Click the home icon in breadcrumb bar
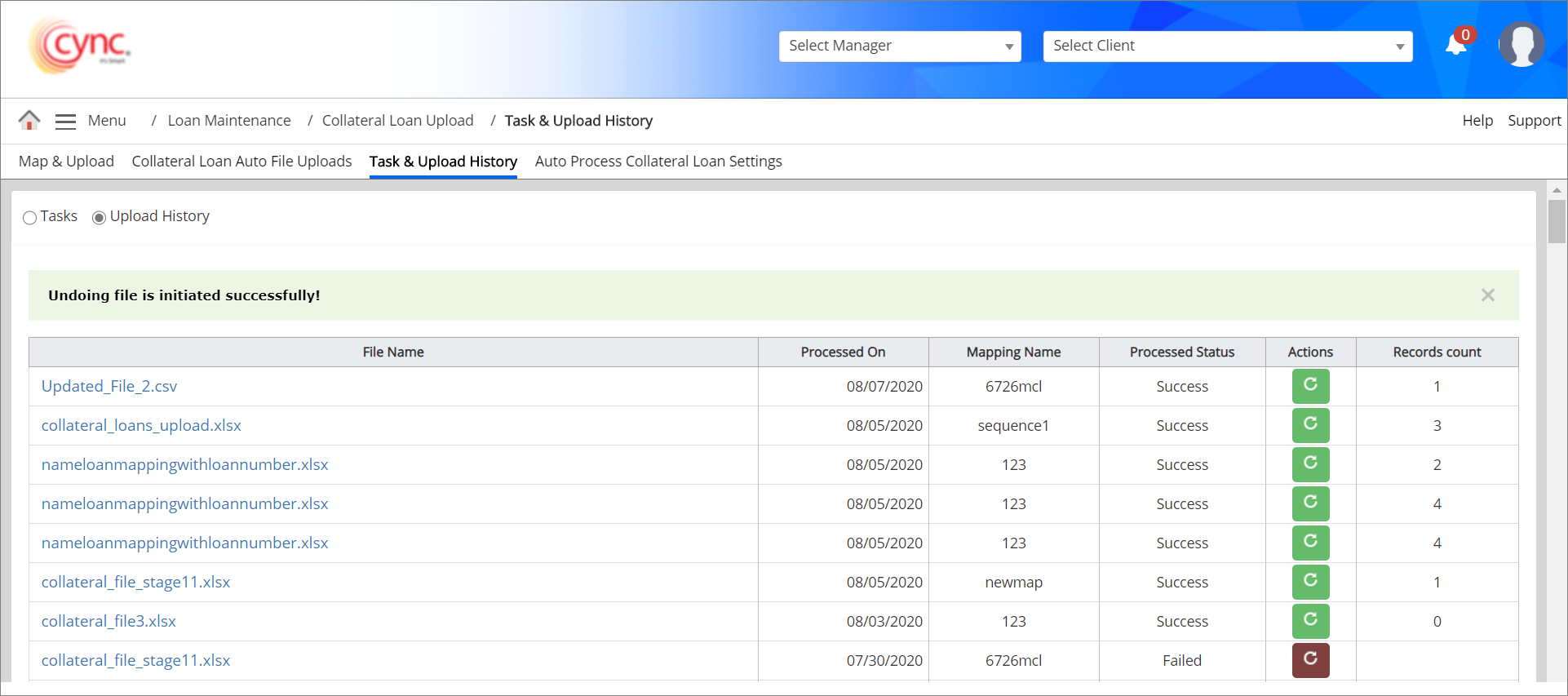The image size is (1568, 696). 29,121
